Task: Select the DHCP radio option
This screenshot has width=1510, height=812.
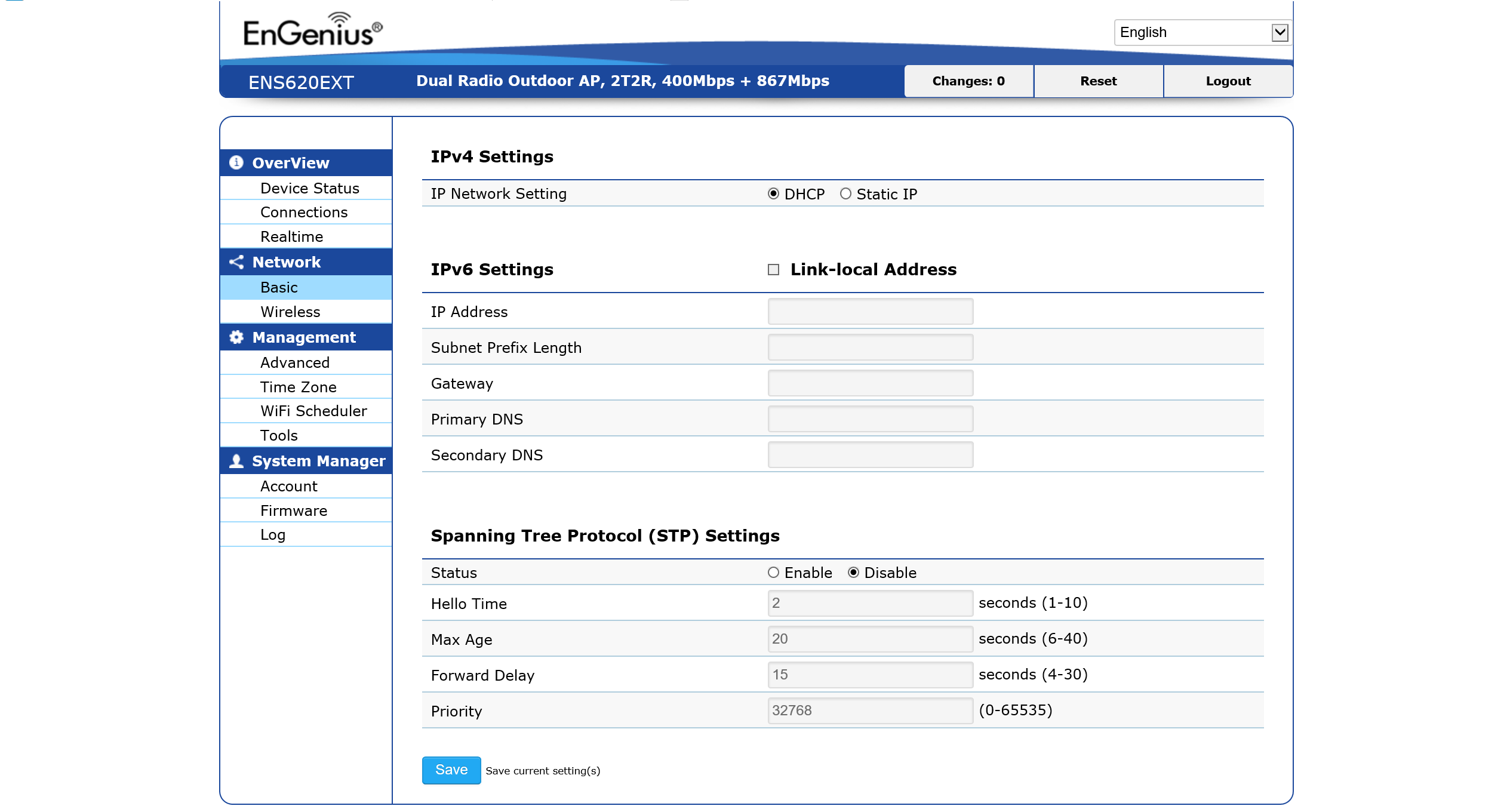Action: [773, 193]
